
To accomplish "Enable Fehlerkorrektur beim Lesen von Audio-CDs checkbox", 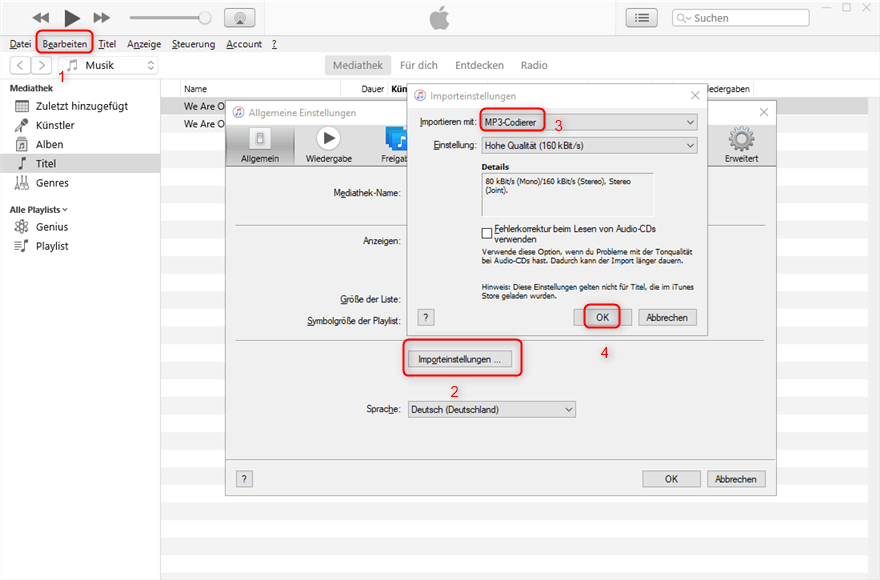I will click(x=487, y=232).
